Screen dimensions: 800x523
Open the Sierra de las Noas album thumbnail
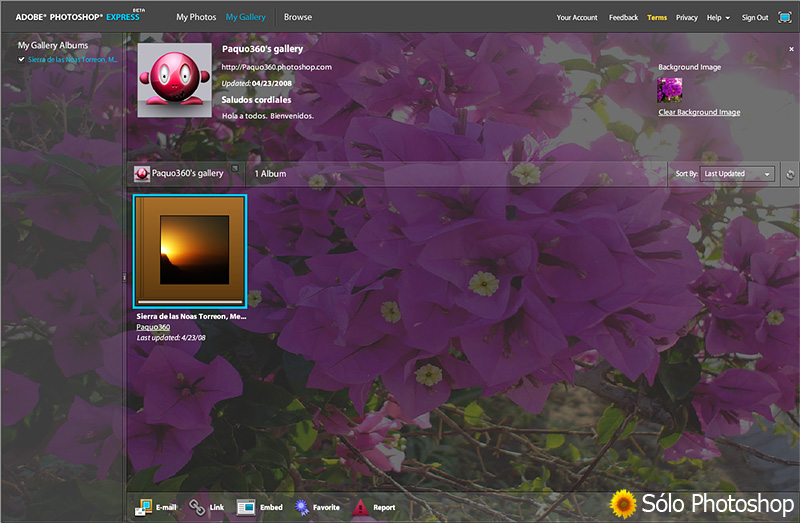point(190,250)
